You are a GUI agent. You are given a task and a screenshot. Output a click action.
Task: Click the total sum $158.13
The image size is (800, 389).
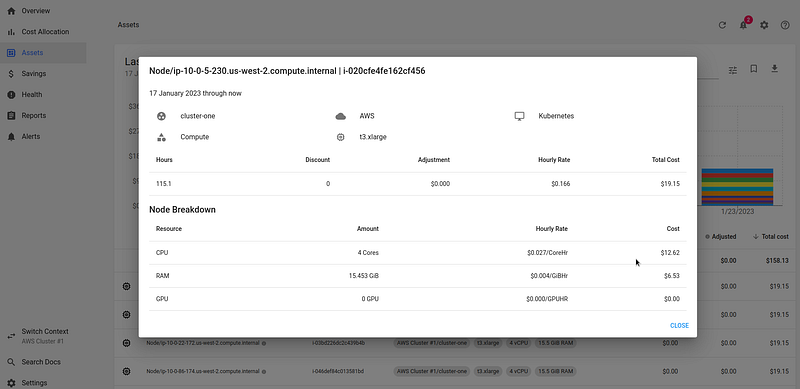pos(777,260)
